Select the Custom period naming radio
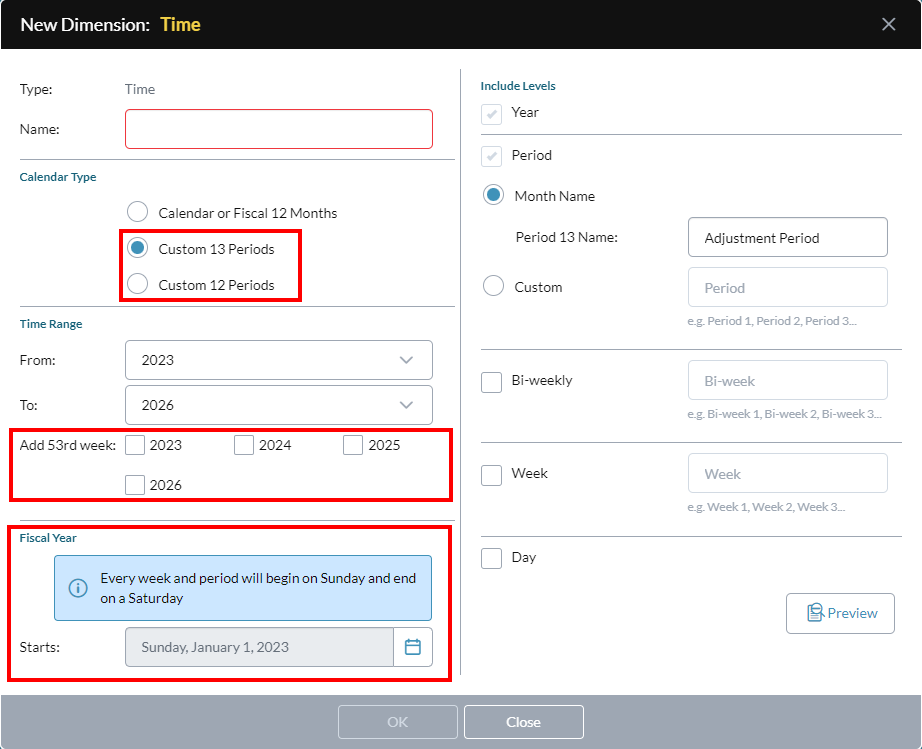 (x=493, y=286)
